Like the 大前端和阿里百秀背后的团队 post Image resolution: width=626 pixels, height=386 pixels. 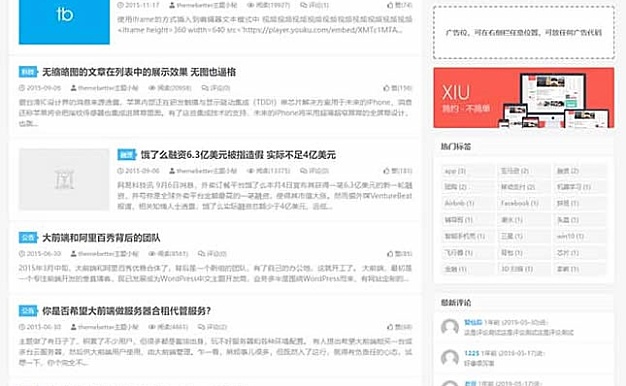390,253
